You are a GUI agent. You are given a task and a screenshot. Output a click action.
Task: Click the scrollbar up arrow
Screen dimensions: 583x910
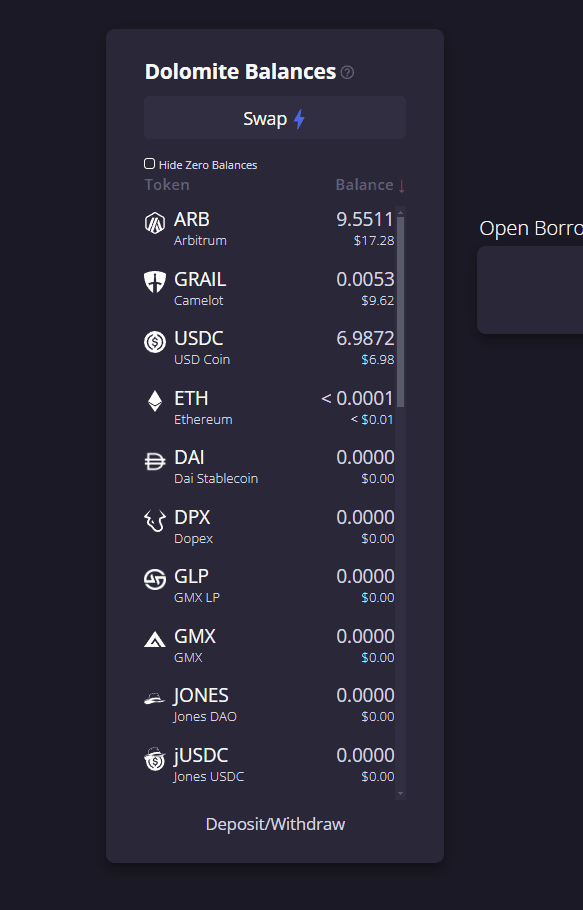click(400, 211)
